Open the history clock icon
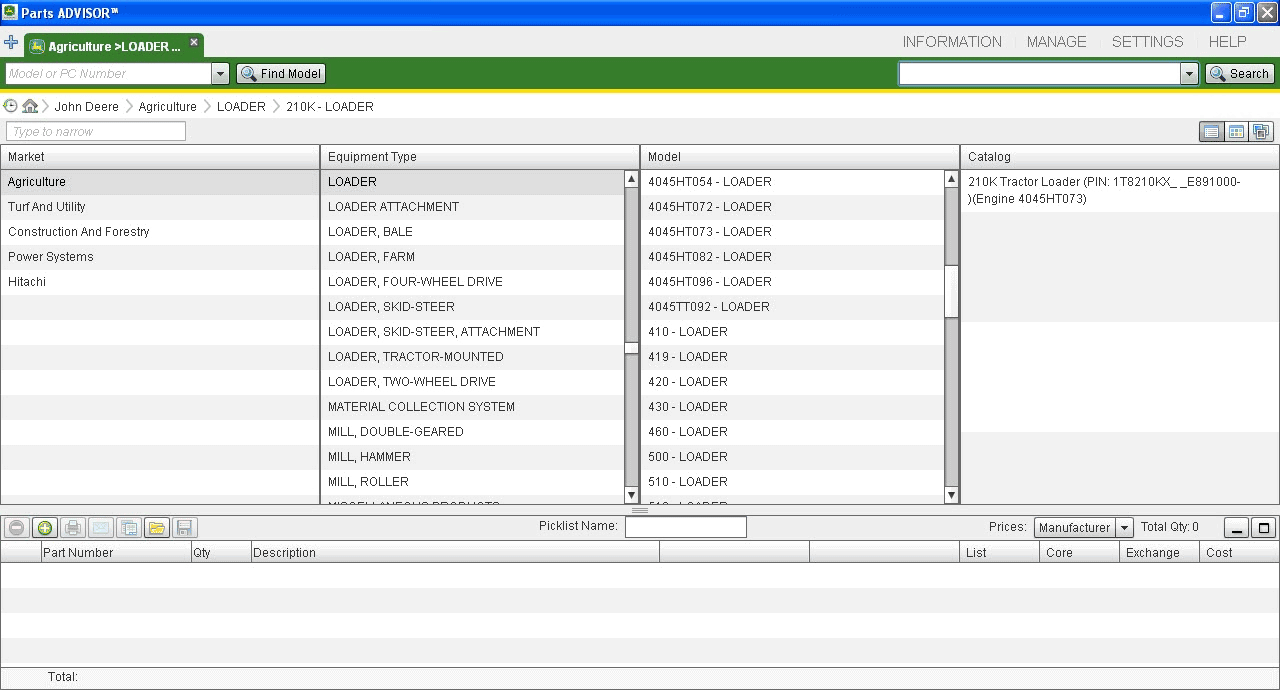This screenshot has width=1280, height=690. (11, 106)
